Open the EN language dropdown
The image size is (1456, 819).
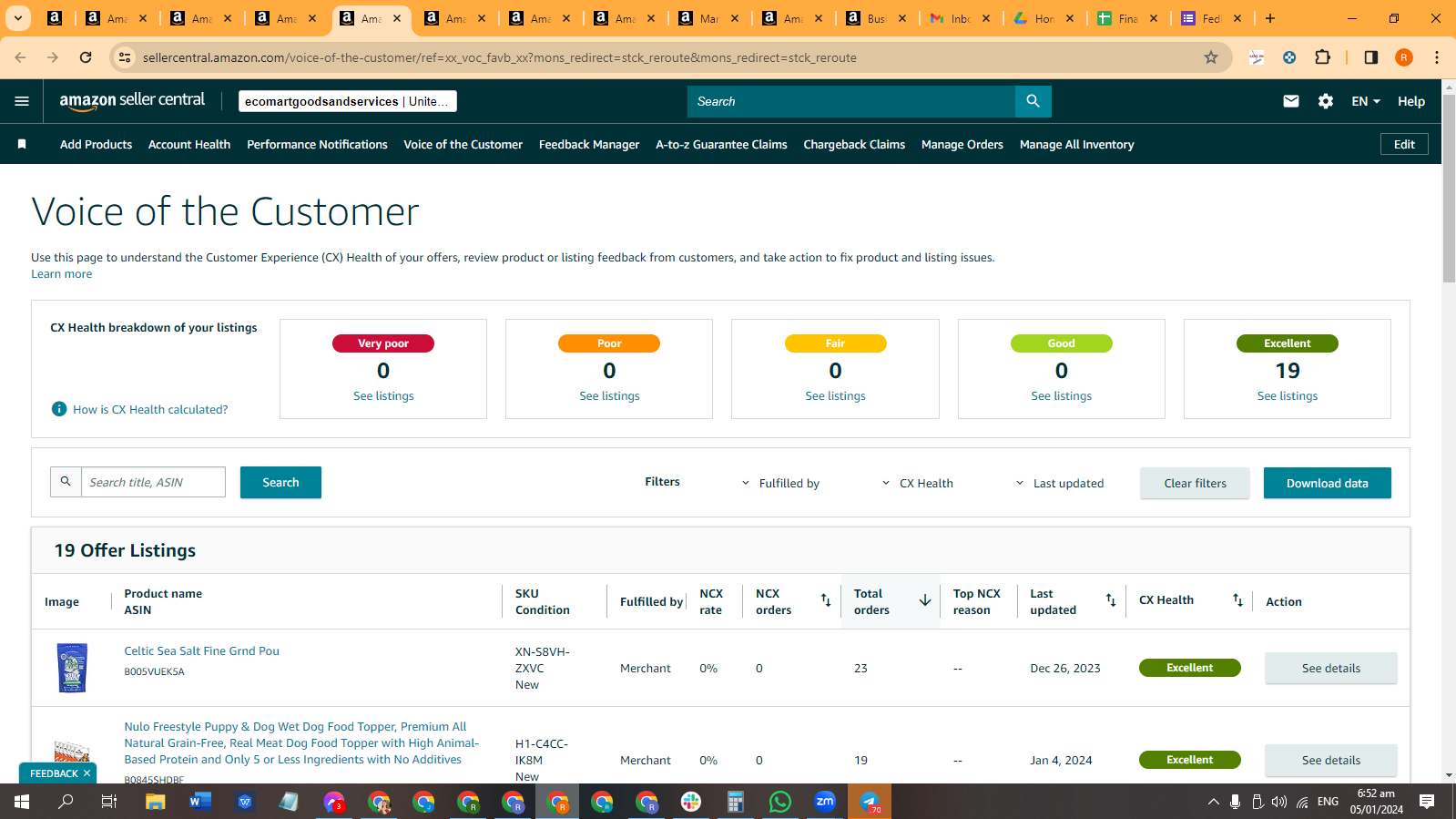[x=1366, y=101]
